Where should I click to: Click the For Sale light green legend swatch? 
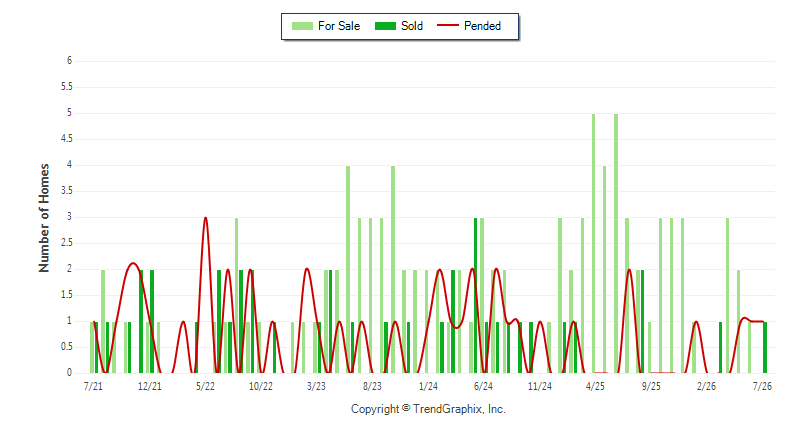point(302,26)
